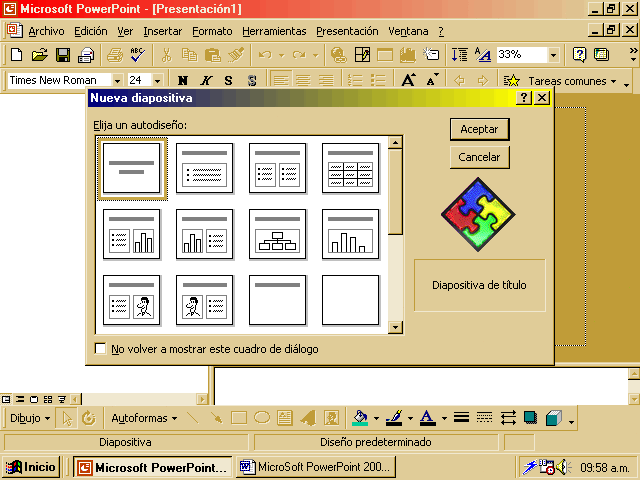Click the Decrease Font Size icon
The width and height of the screenshot is (640, 480).
click(432, 80)
